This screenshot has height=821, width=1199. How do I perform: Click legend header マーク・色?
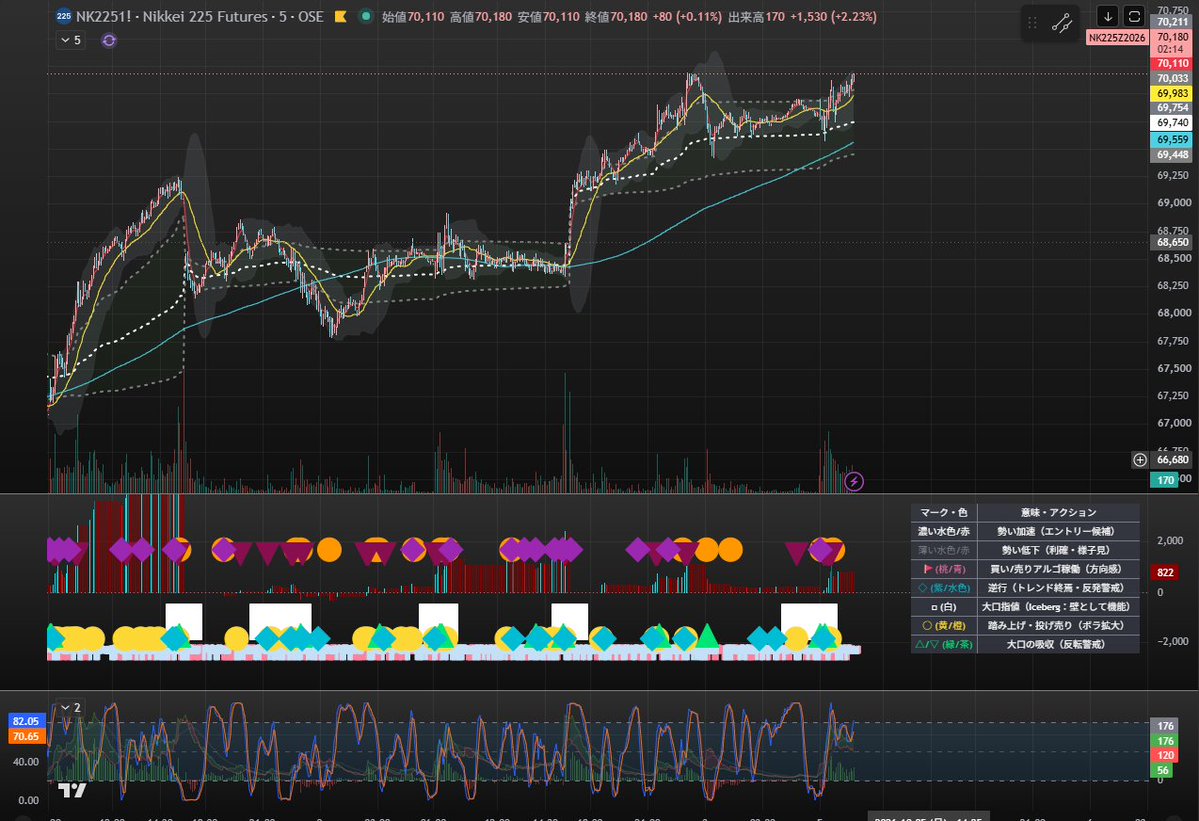click(x=944, y=512)
